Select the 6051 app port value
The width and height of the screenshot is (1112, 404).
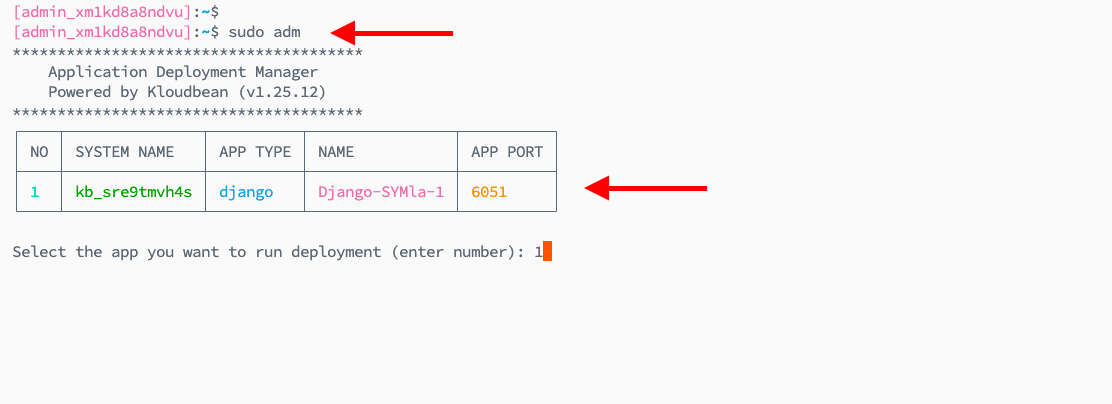click(x=489, y=192)
